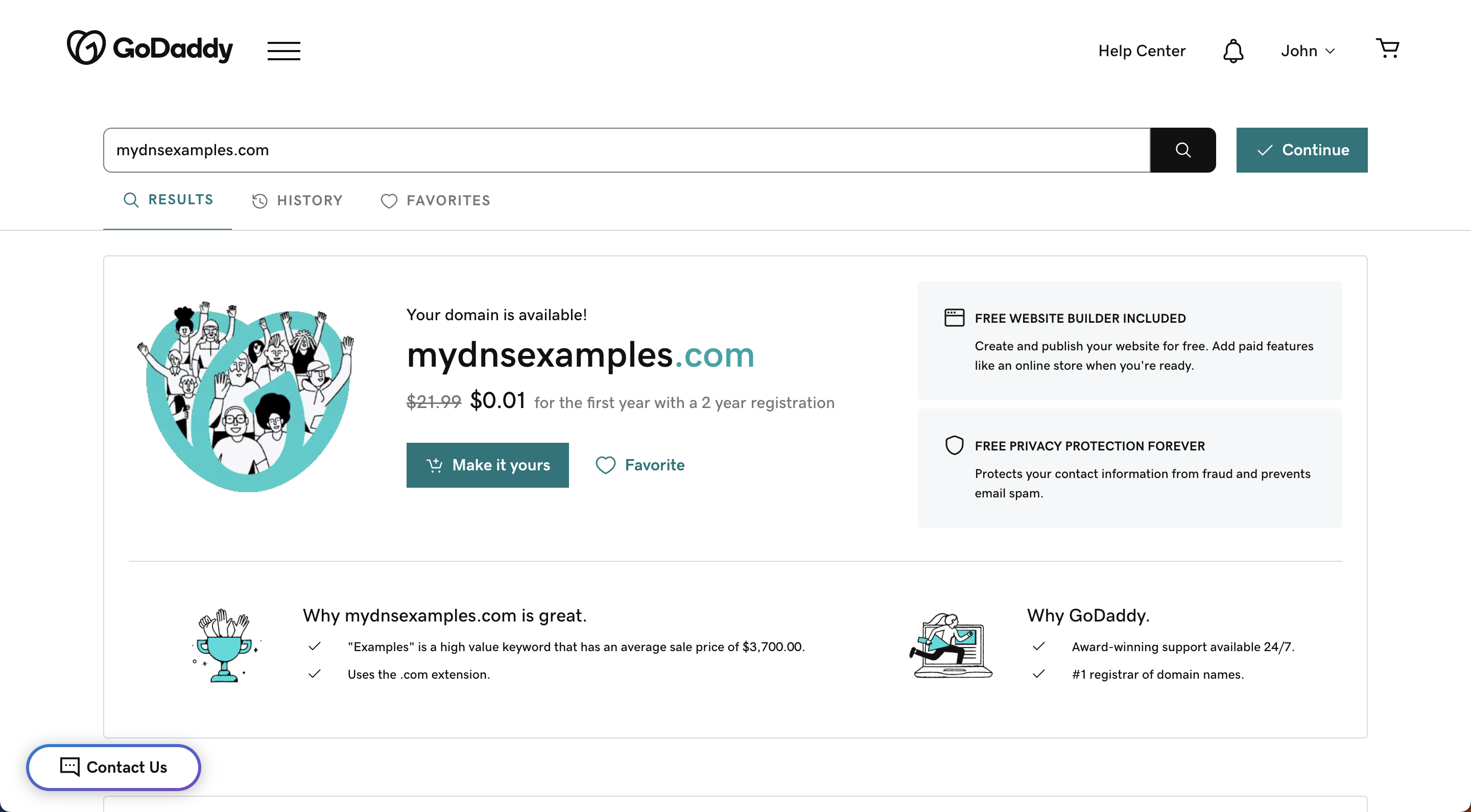Click the notification bell icon
Image resolution: width=1471 pixels, height=812 pixels.
[1233, 52]
